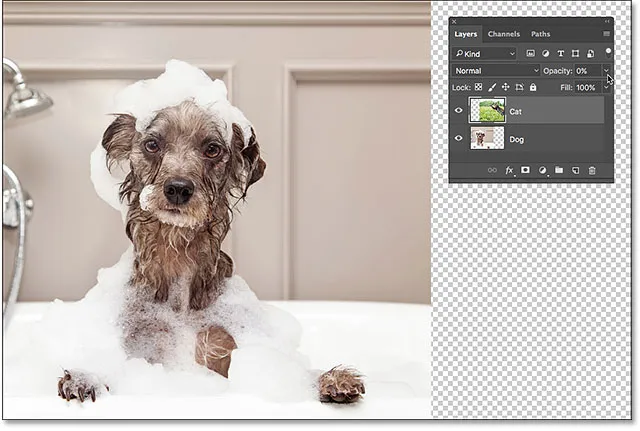
Task: Open the Normal blend mode dropdown
Action: (495, 71)
